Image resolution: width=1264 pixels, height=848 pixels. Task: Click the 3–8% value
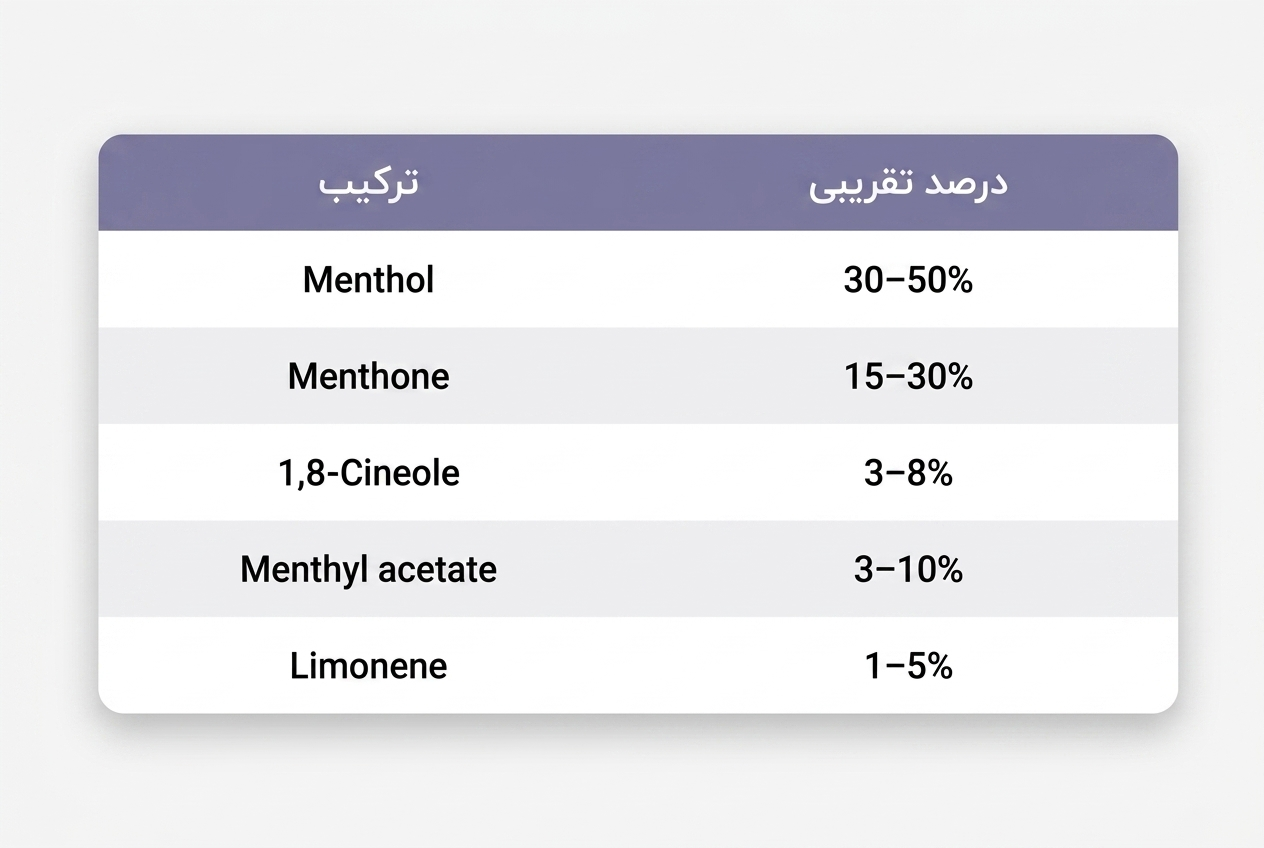pyautogui.click(x=908, y=473)
